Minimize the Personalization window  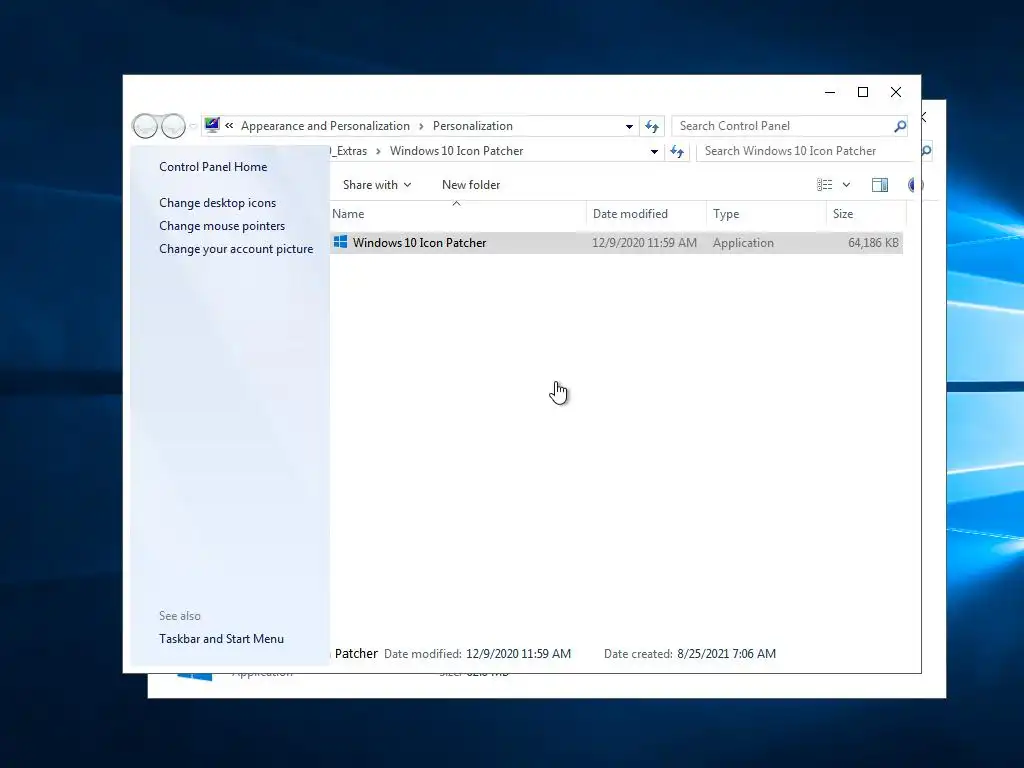pyautogui.click(x=830, y=93)
